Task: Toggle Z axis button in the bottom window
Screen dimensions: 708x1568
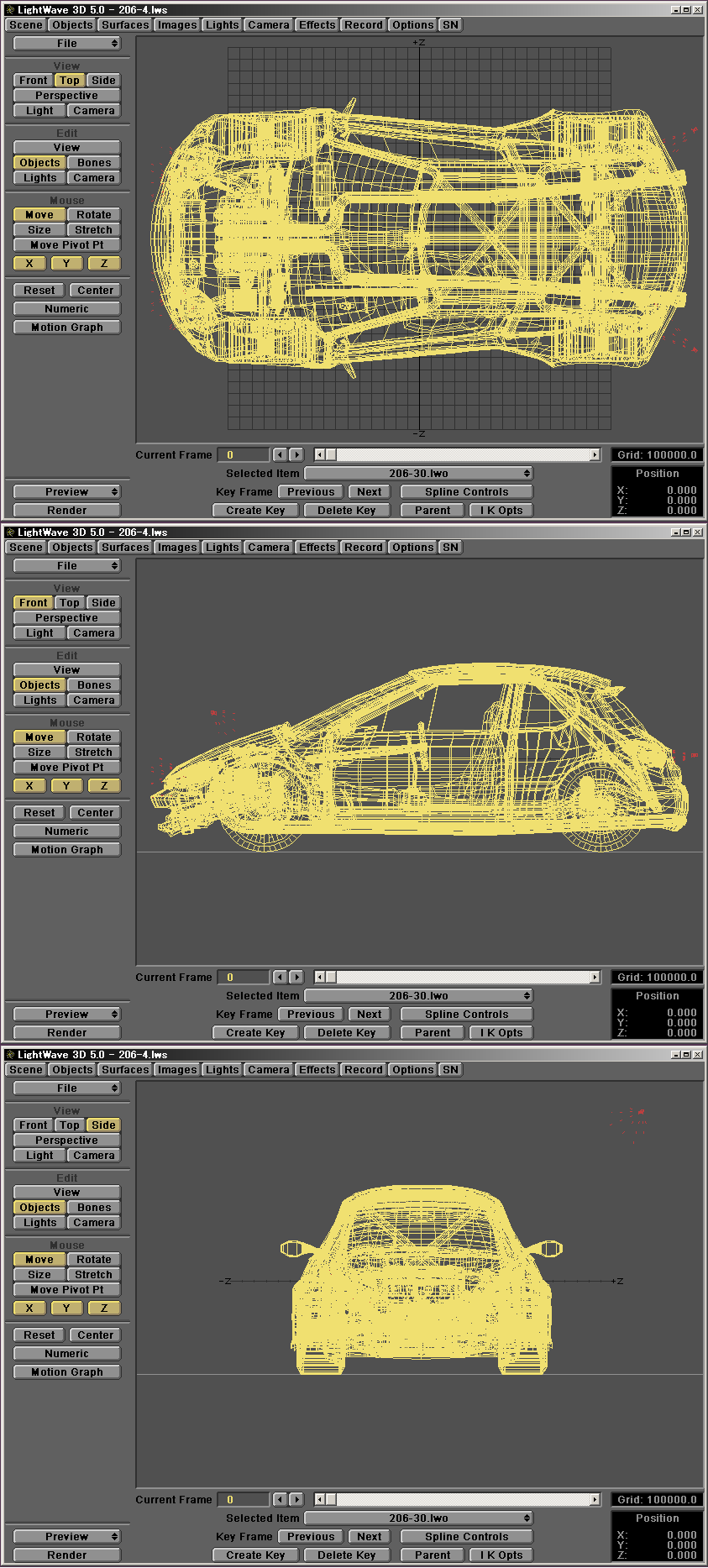Action: coord(103,1308)
